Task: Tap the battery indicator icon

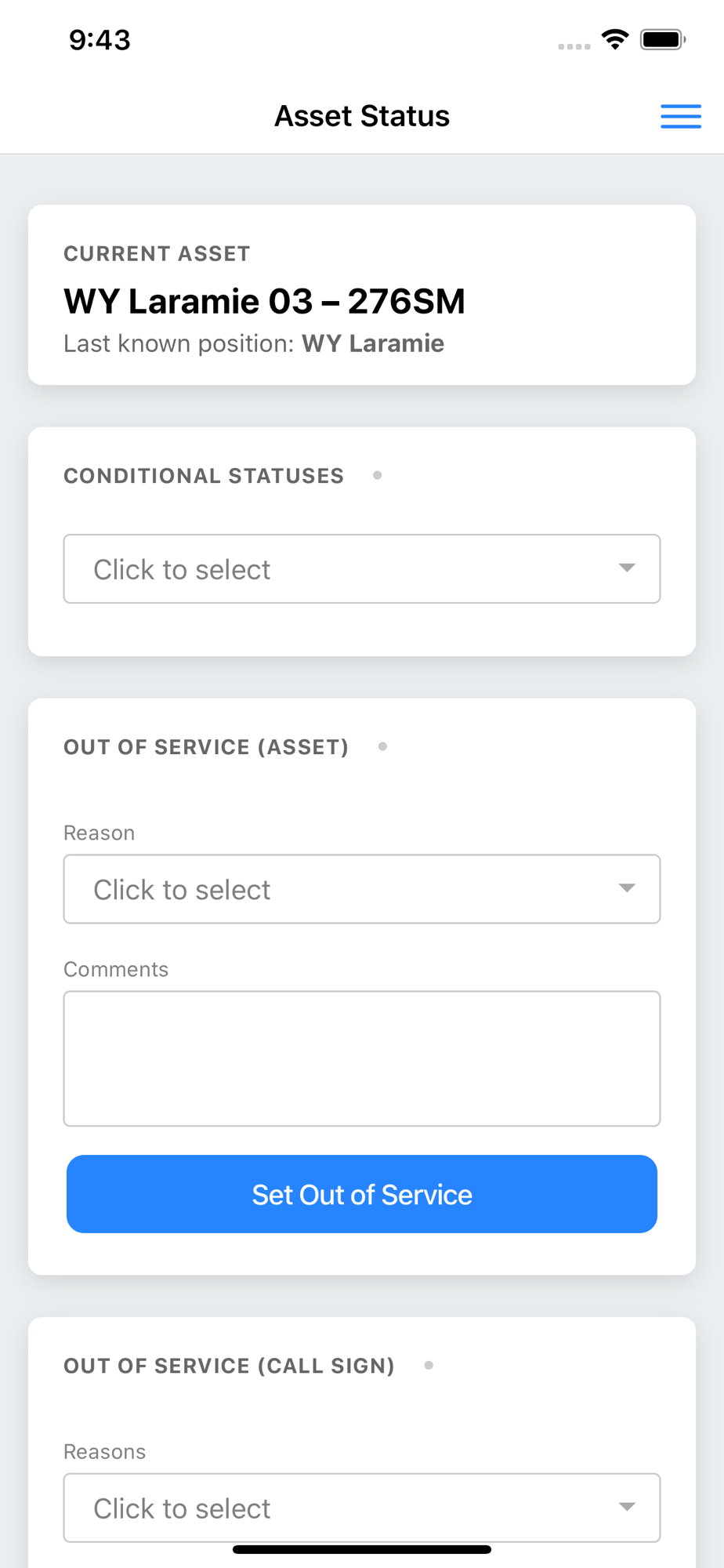Action: coord(663,39)
